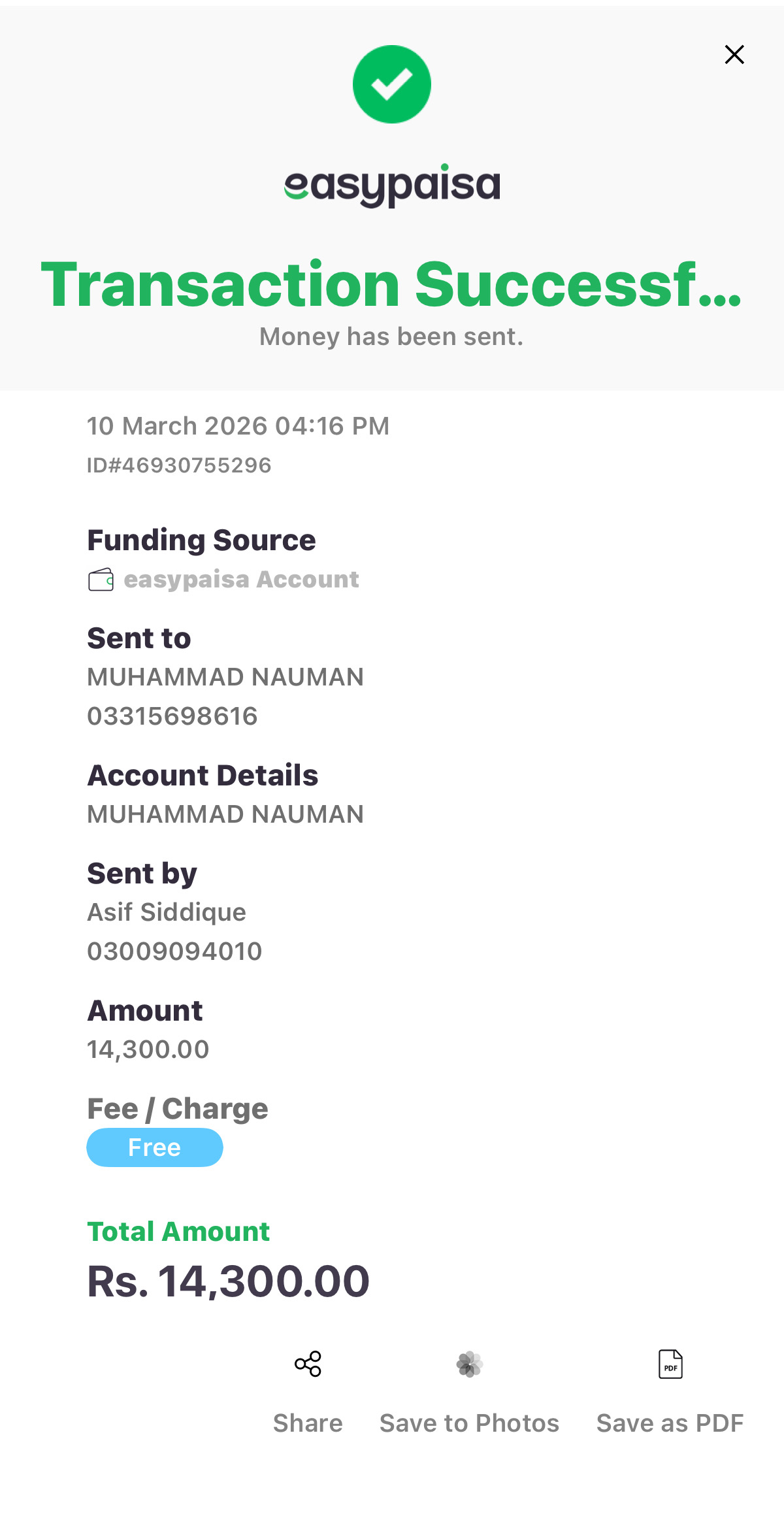Tap the Share icon
Viewport: 784px width, 1516px height.
pyautogui.click(x=308, y=1364)
